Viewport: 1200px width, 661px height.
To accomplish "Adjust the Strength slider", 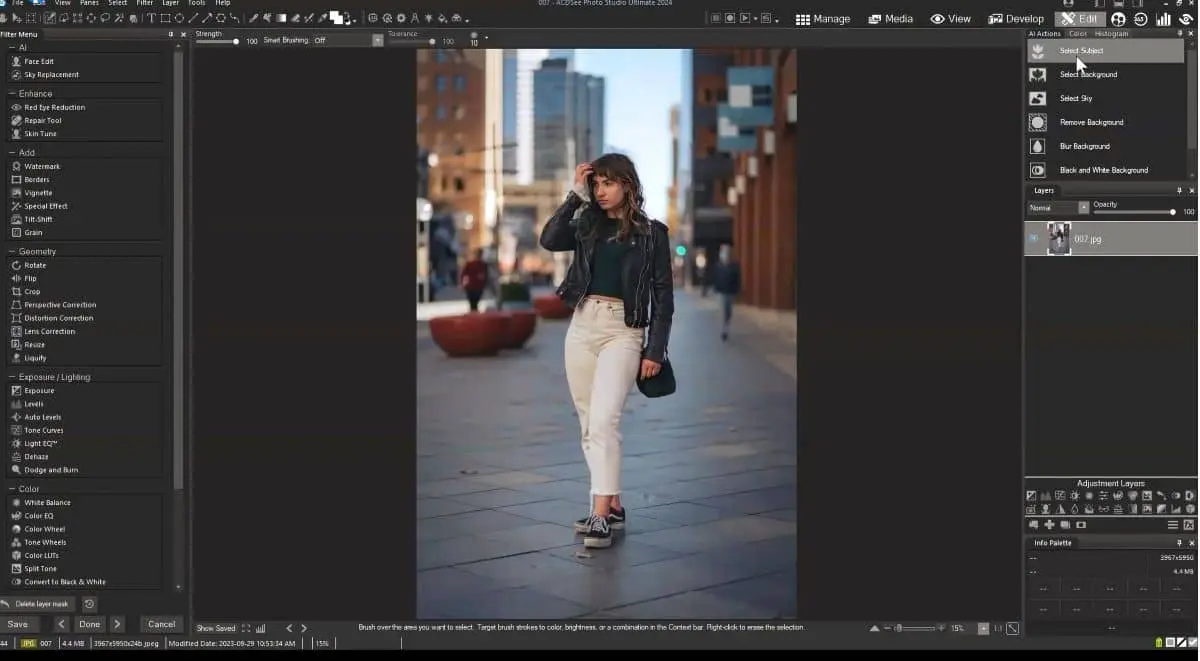I will click(x=216, y=41).
